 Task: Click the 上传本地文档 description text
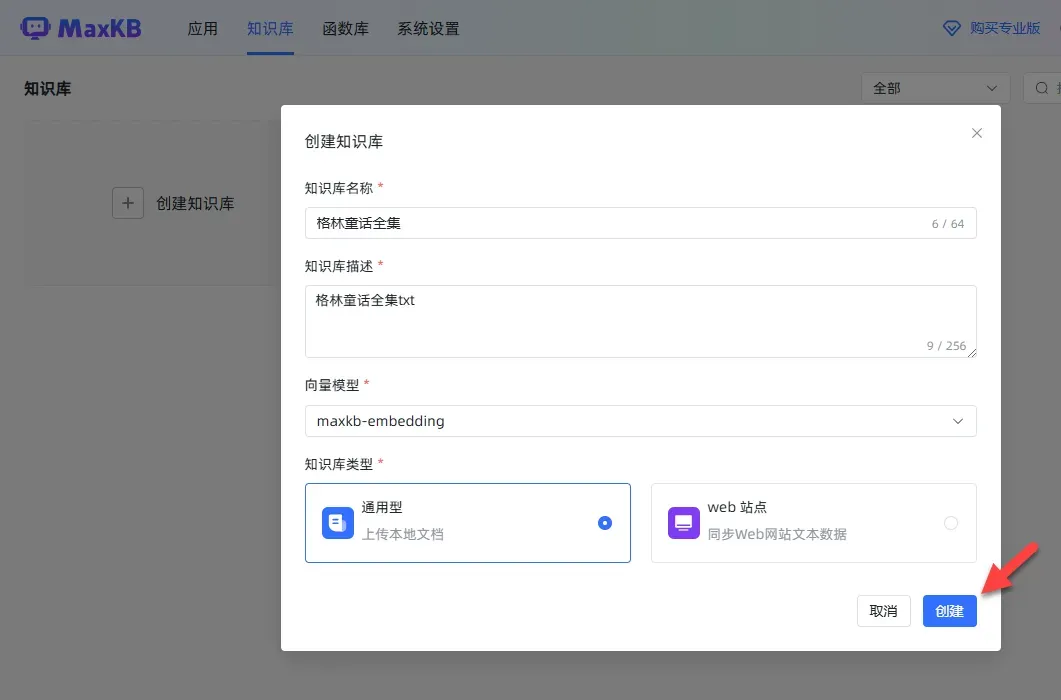click(x=403, y=534)
